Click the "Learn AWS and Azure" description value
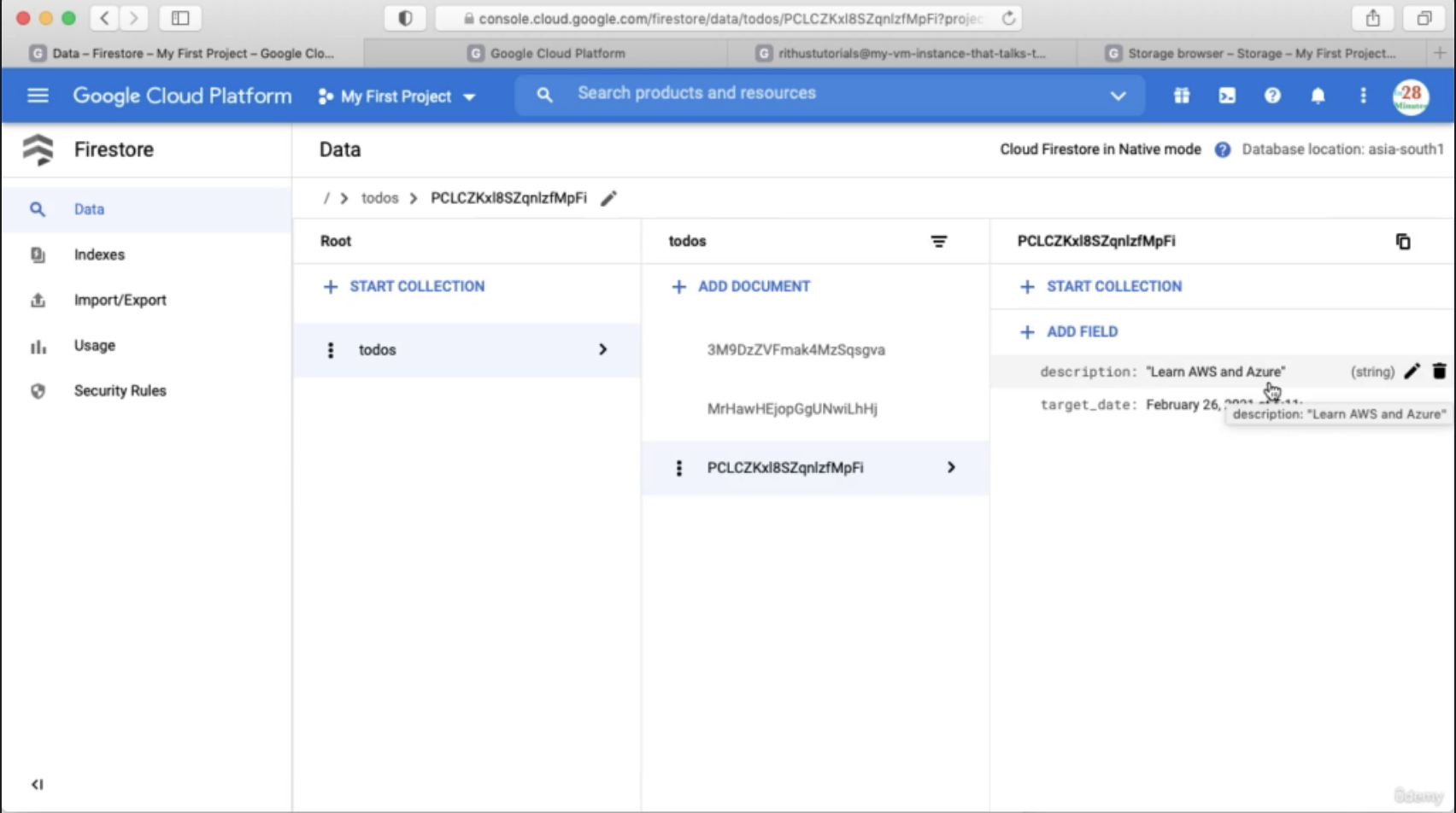 (1215, 371)
